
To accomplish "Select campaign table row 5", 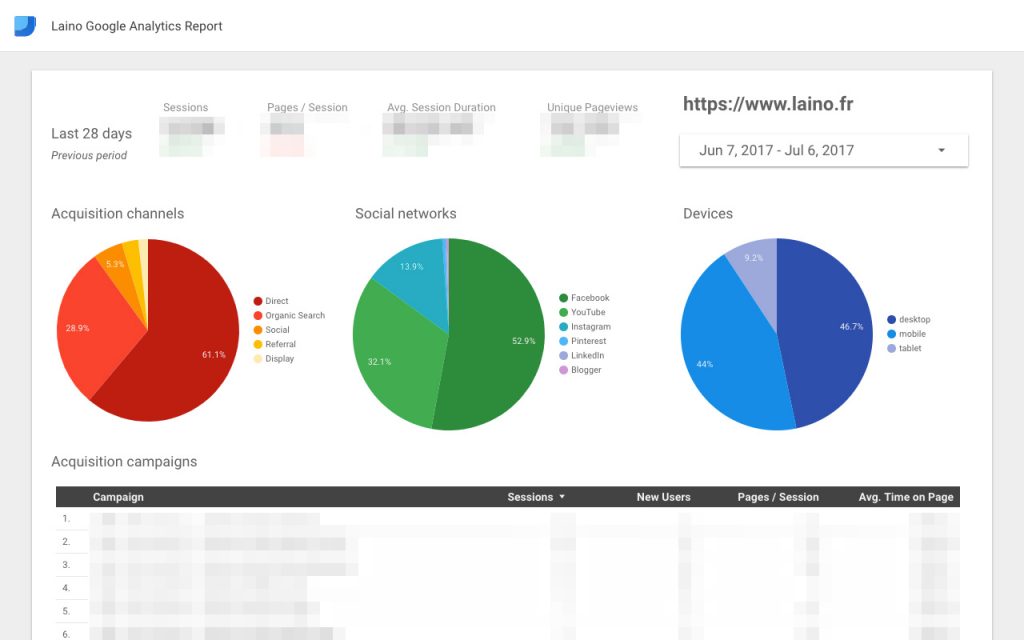I will pos(507,611).
